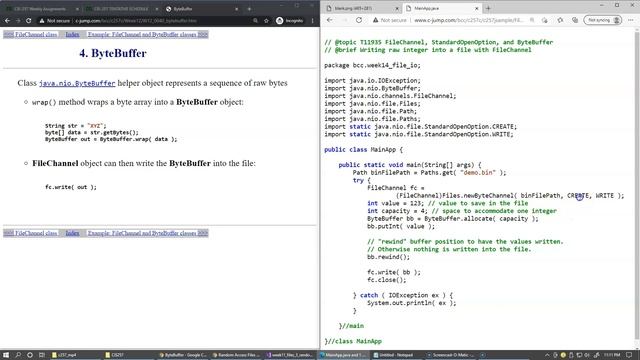Click the taskbar clock

click(x=612, y=355)
